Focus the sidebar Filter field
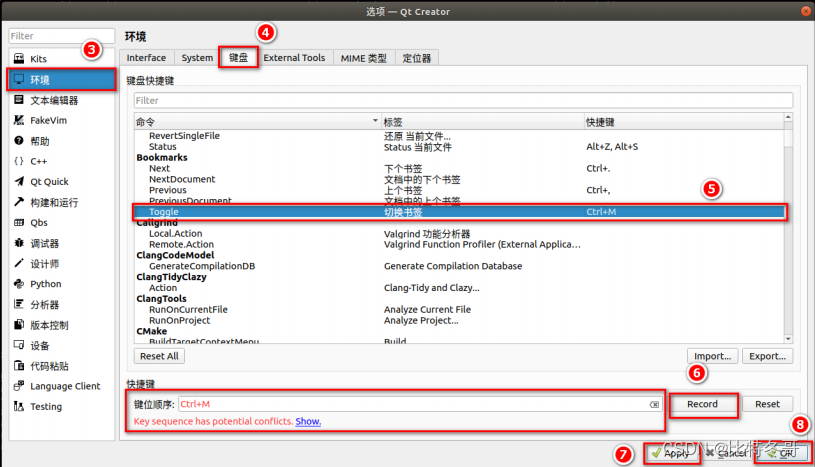 coord(61,36)
